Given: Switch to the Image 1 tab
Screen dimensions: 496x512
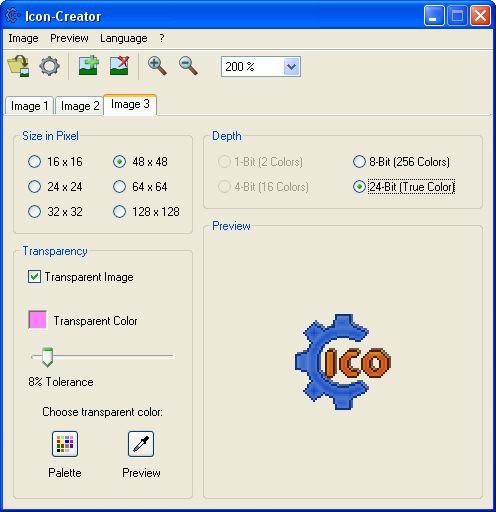Looking at the screenshot, I should click(29, 106).
